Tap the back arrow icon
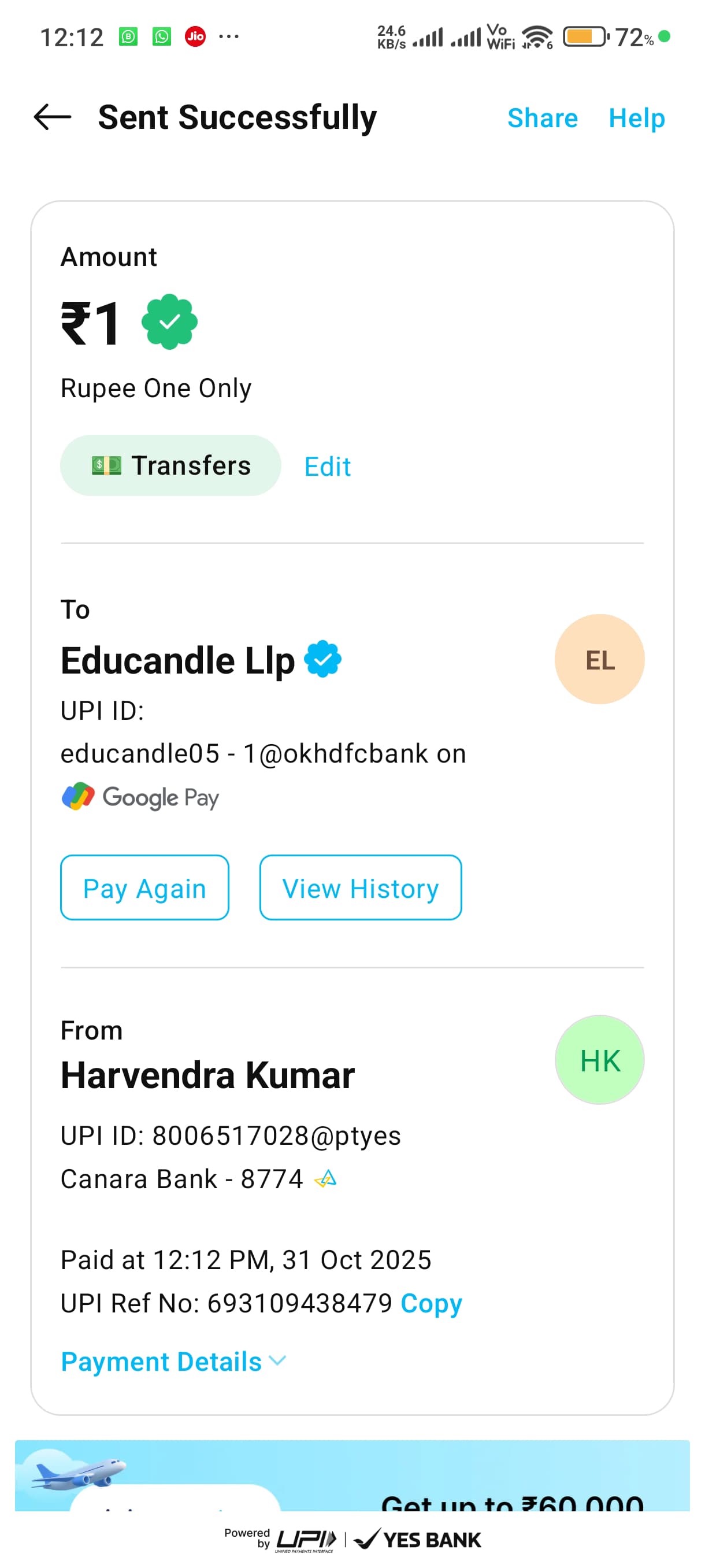Image resolution: width=705 pixels, height=1568 pixels. pyautogui.click(x=53, y=117)
